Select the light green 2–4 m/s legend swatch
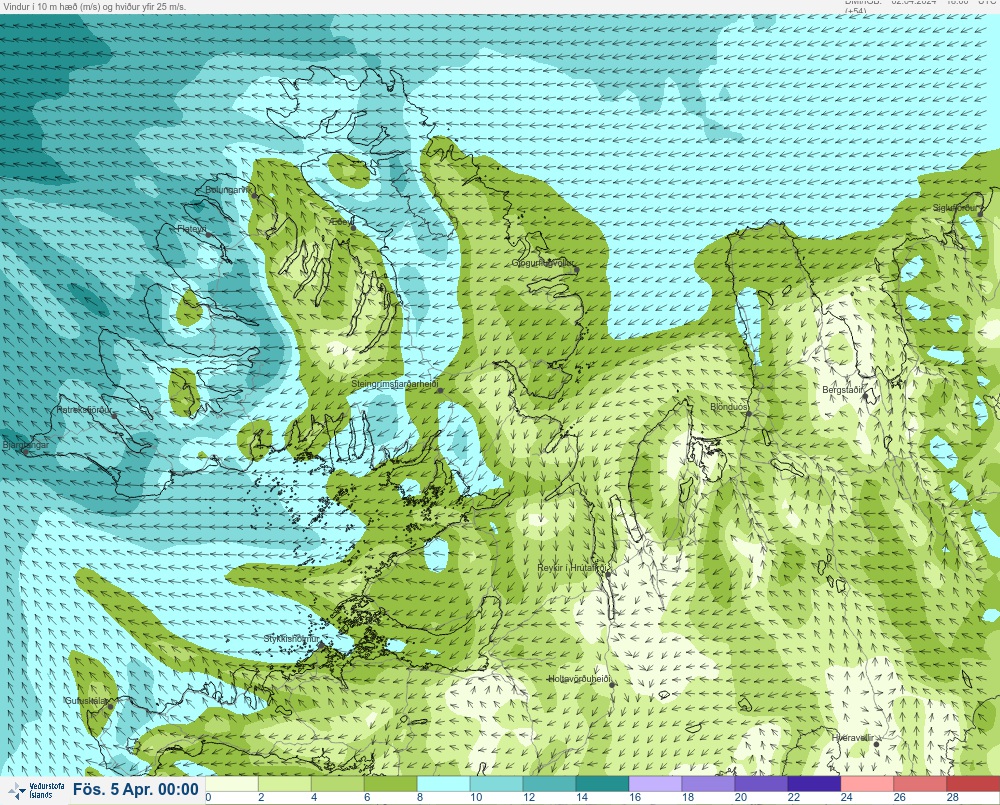The height and width of the screenshot is (805, 1000). click(x=285, y=783)
